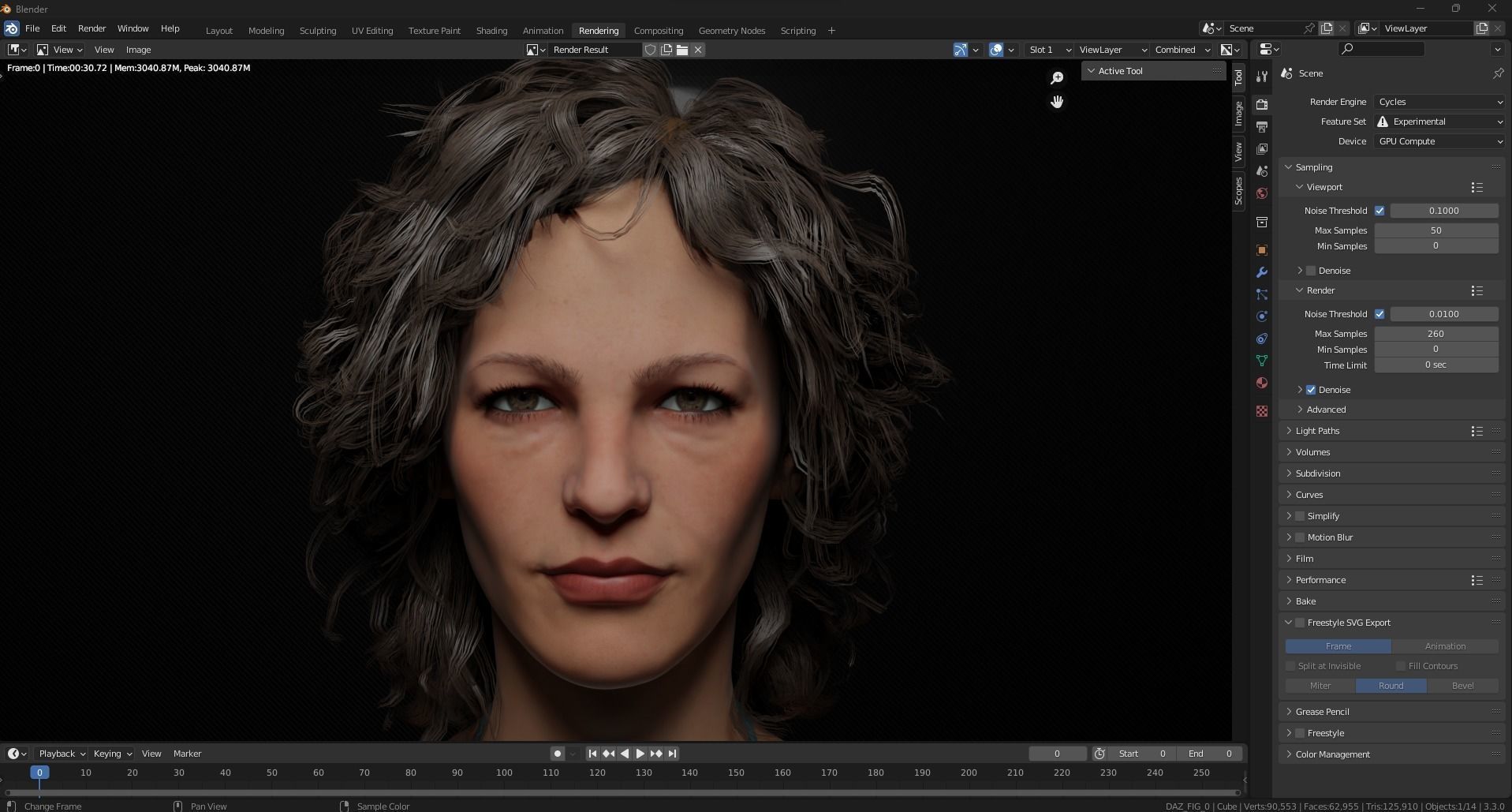Click the zoom magnifier icon in viewport
Screen dimensions: 1512x812
(1057, 78)
